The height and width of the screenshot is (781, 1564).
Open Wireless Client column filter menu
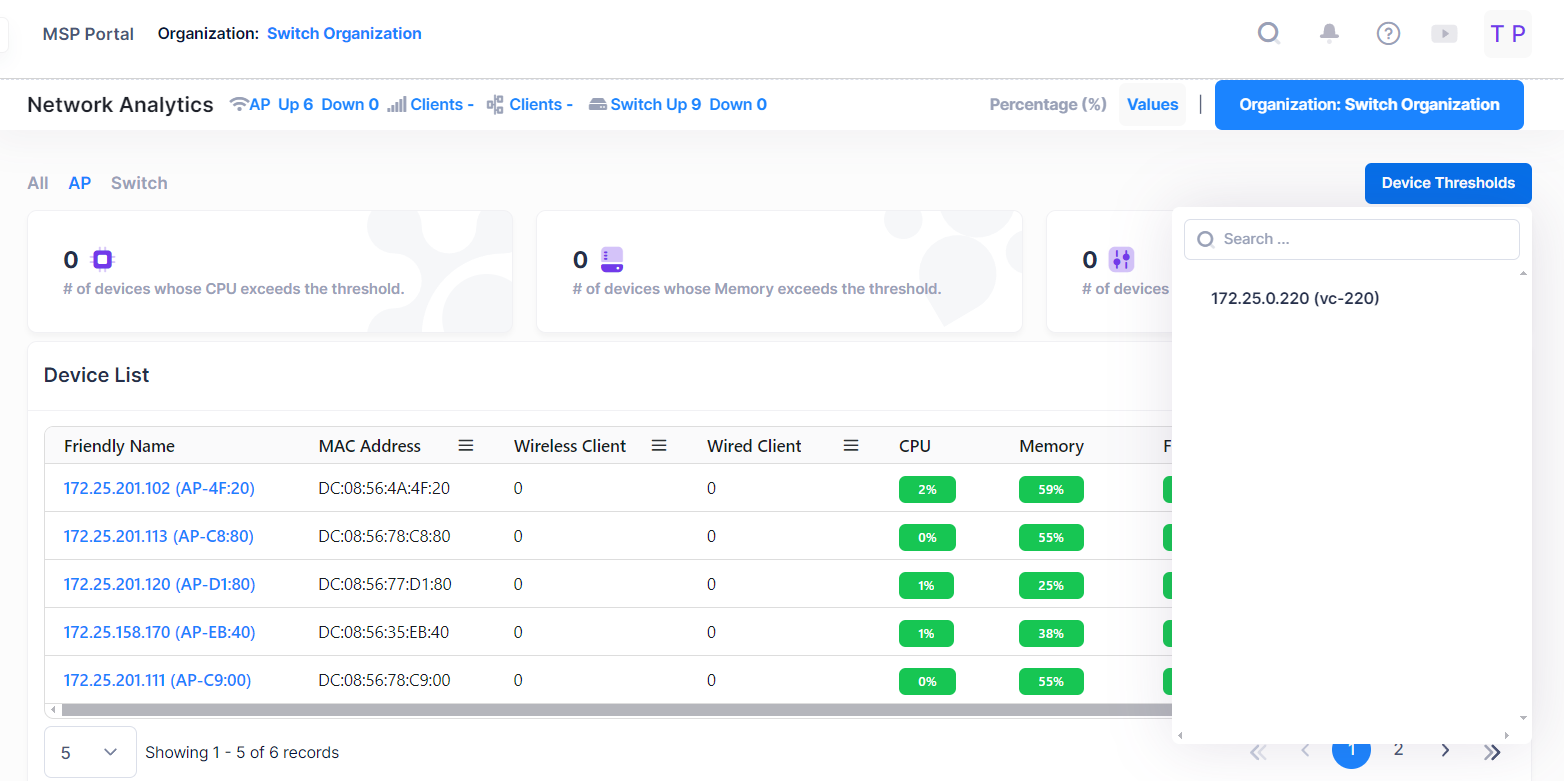tap(659, 445)
